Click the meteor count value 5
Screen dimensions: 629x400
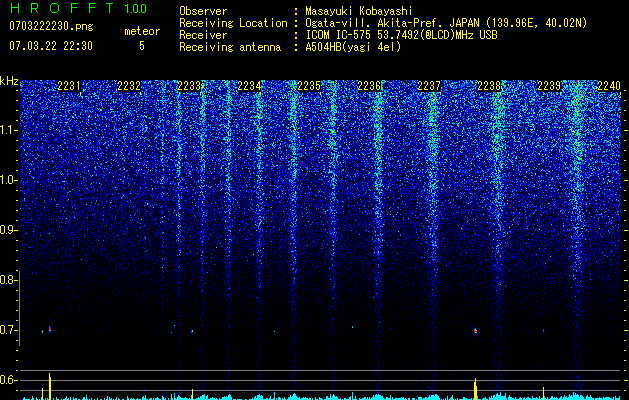[x=142, y=46]
